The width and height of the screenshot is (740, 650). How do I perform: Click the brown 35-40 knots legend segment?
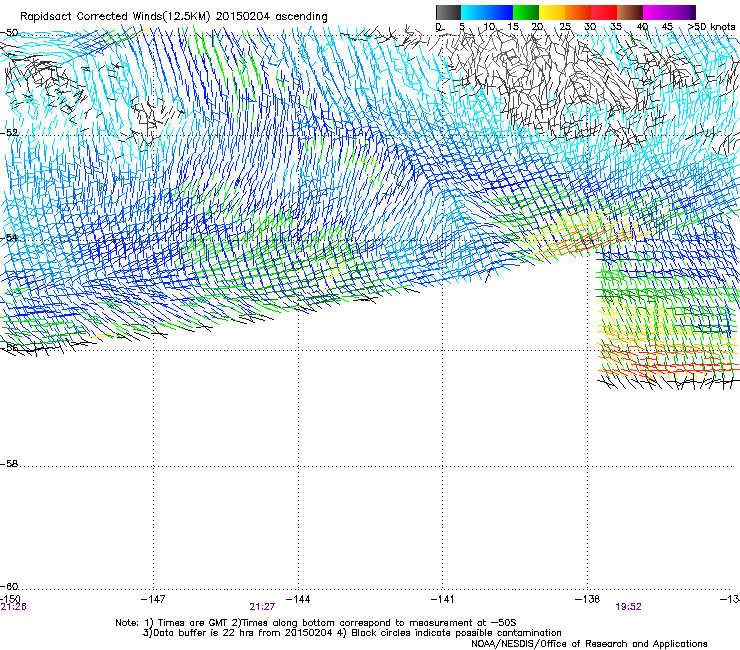coord(630,12)
